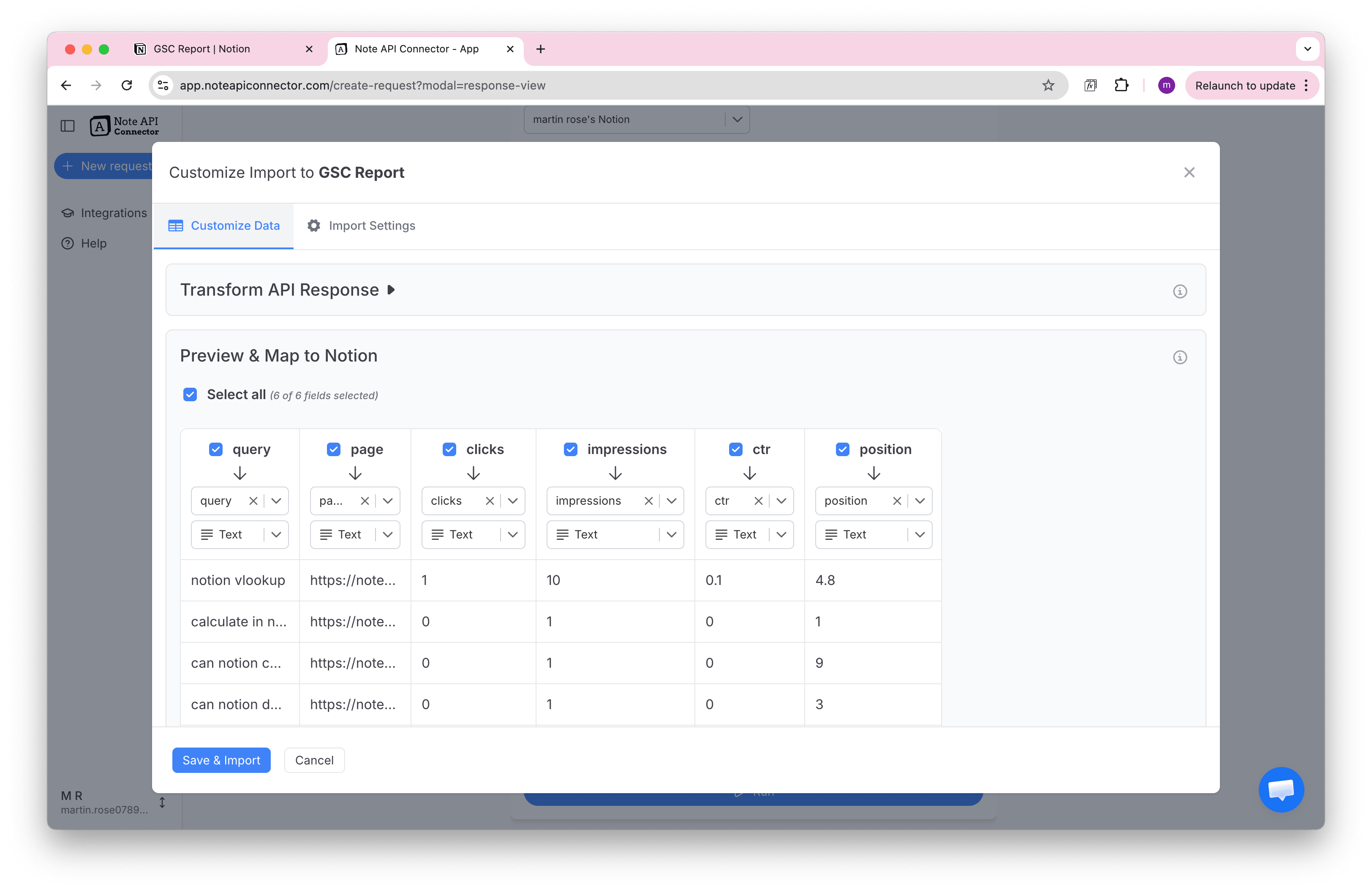View info icon beside Transform API Response
This screenshot has width=1372, height=892.
click(1180, 291)
